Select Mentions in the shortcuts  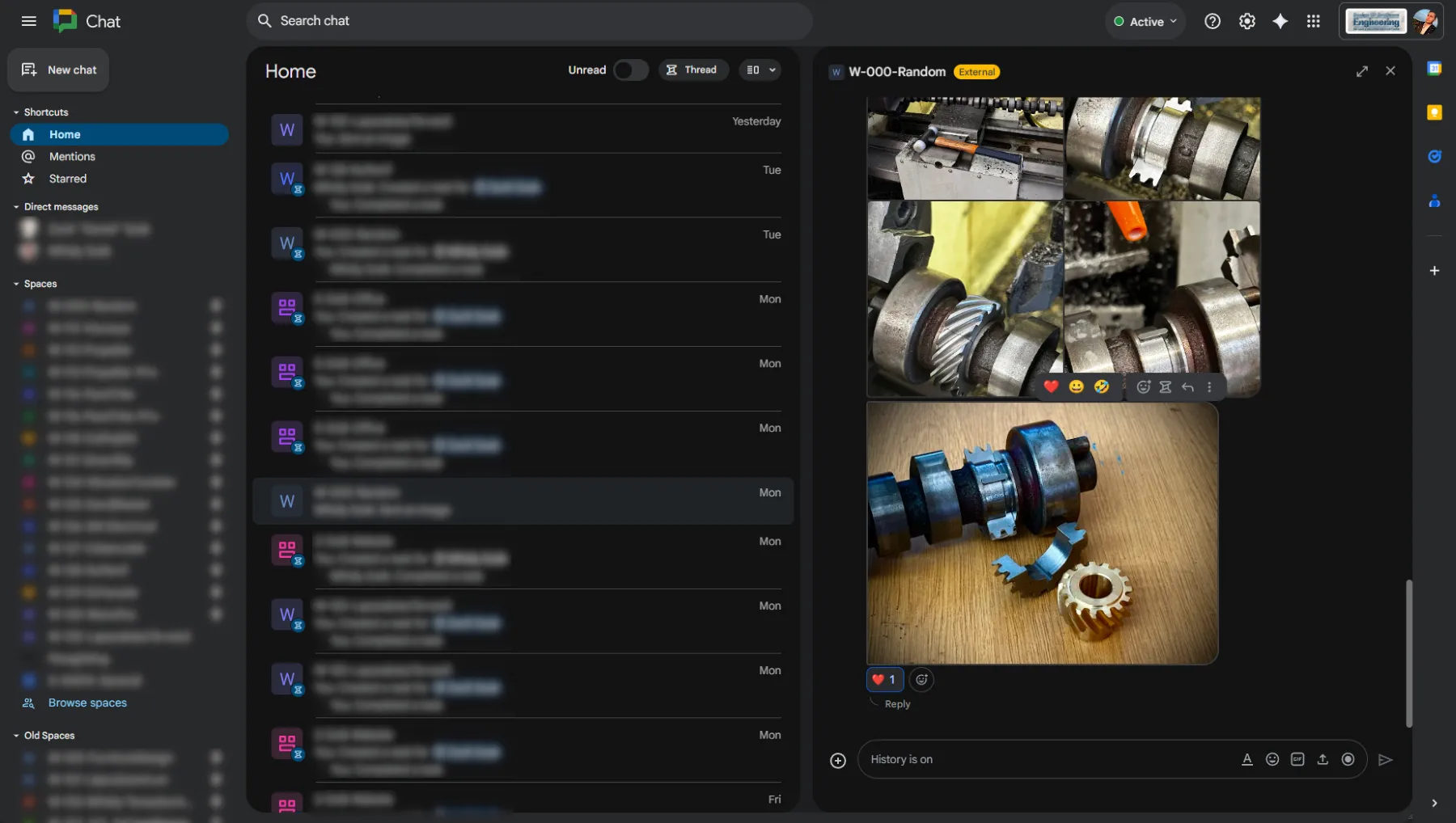click(x=72, y=157)
